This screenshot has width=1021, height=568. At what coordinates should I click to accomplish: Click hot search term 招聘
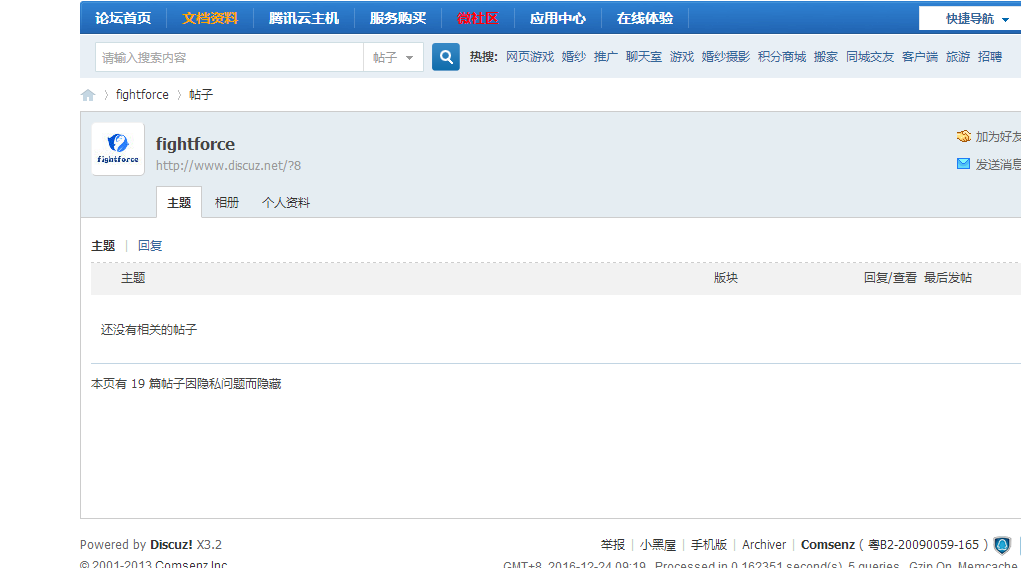click(990, 57)
